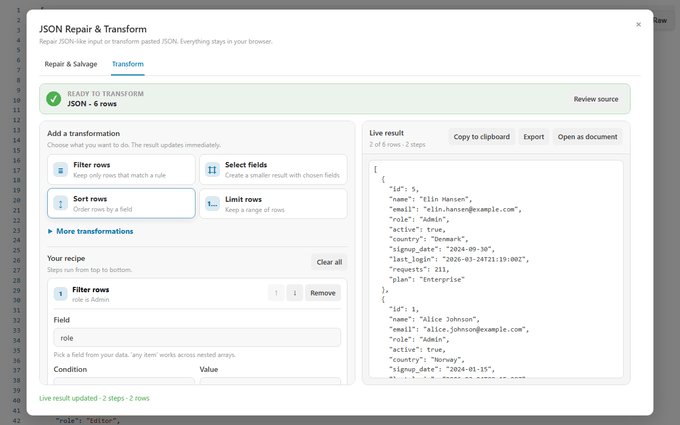Add a Filter rows transformation
This screenshot has height=425, width=680.
tap(121, 170)
